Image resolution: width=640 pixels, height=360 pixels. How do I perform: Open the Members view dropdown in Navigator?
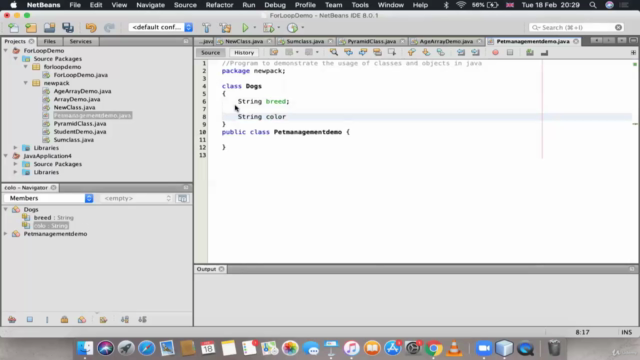click(49, 198)
